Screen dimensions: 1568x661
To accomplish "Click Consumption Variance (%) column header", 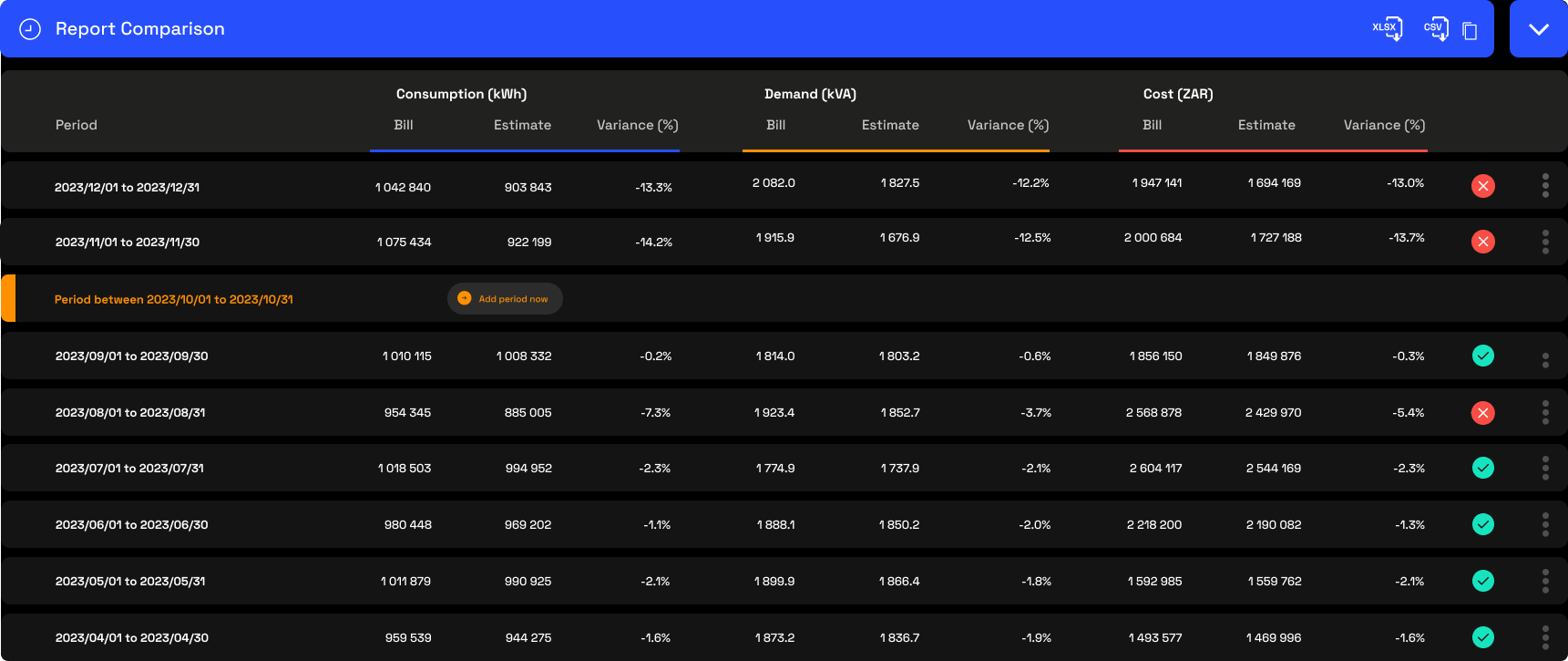I will 638,125.
